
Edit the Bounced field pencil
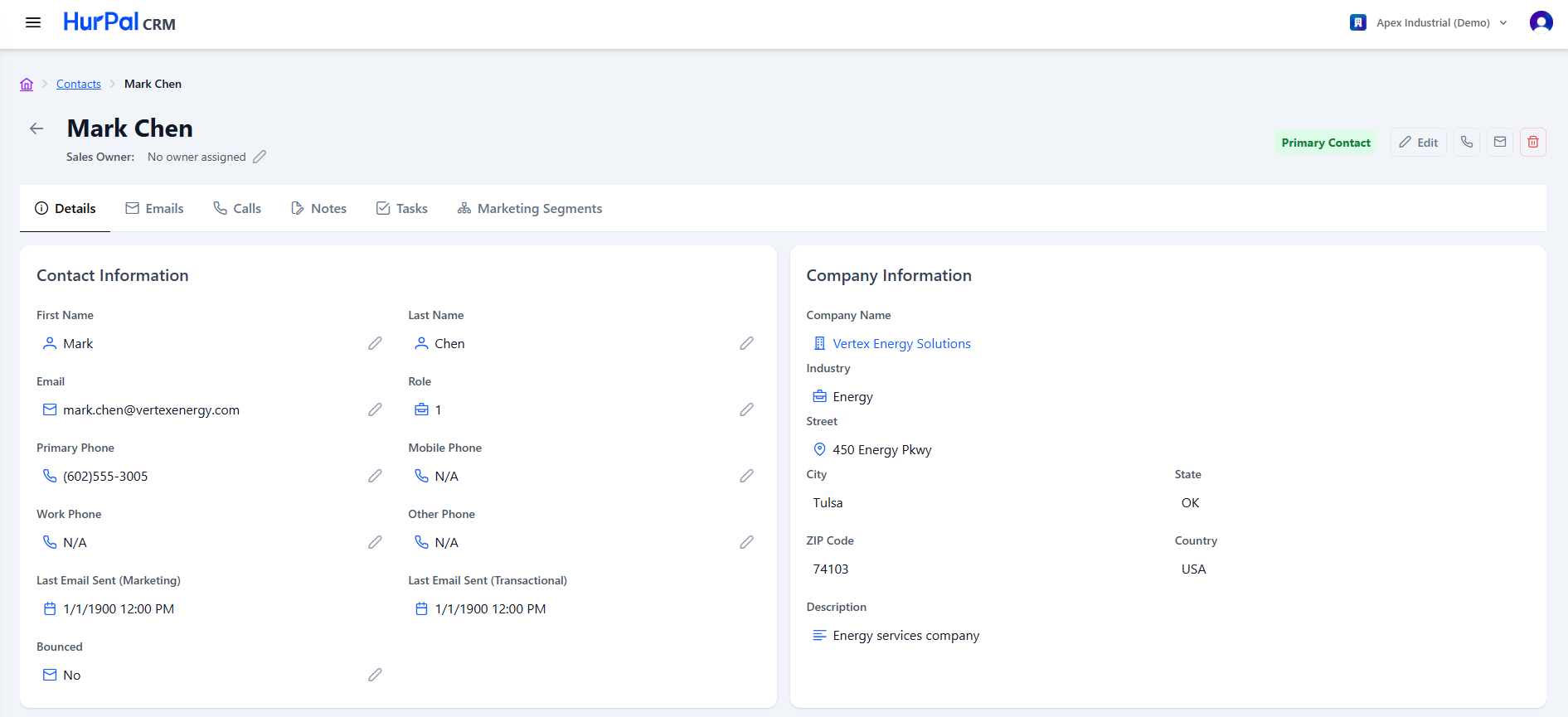[x=375, y=675]
